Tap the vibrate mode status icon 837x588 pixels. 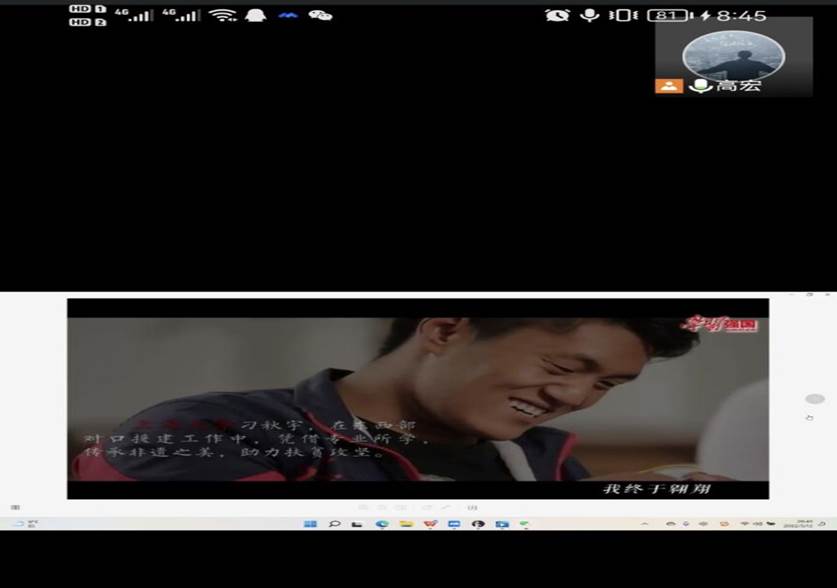click(x=623, y=15)
